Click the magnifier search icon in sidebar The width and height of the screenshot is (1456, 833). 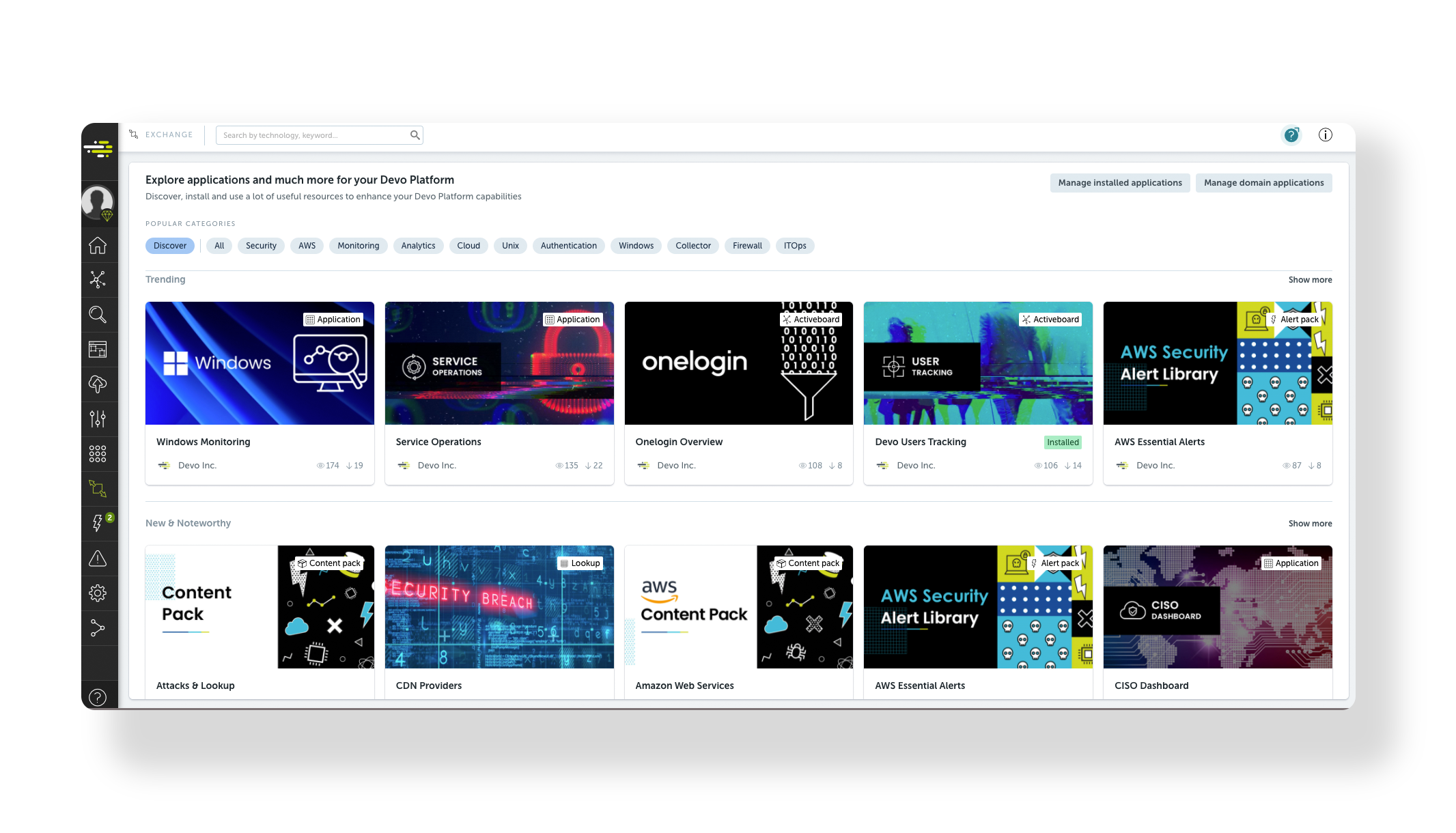tap(98, 315)
